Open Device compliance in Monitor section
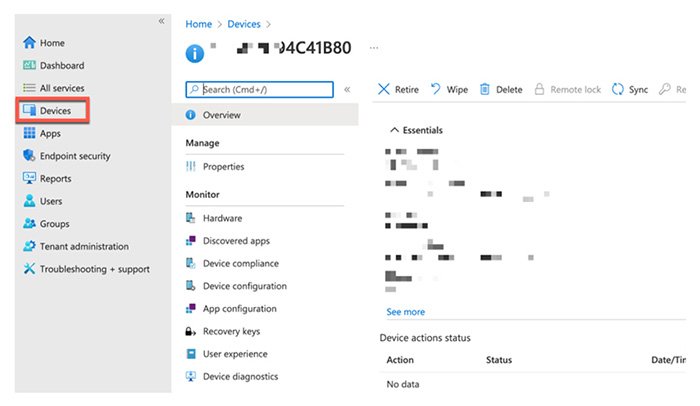Screen dimensions: 700x406 (x=240, y=263)
